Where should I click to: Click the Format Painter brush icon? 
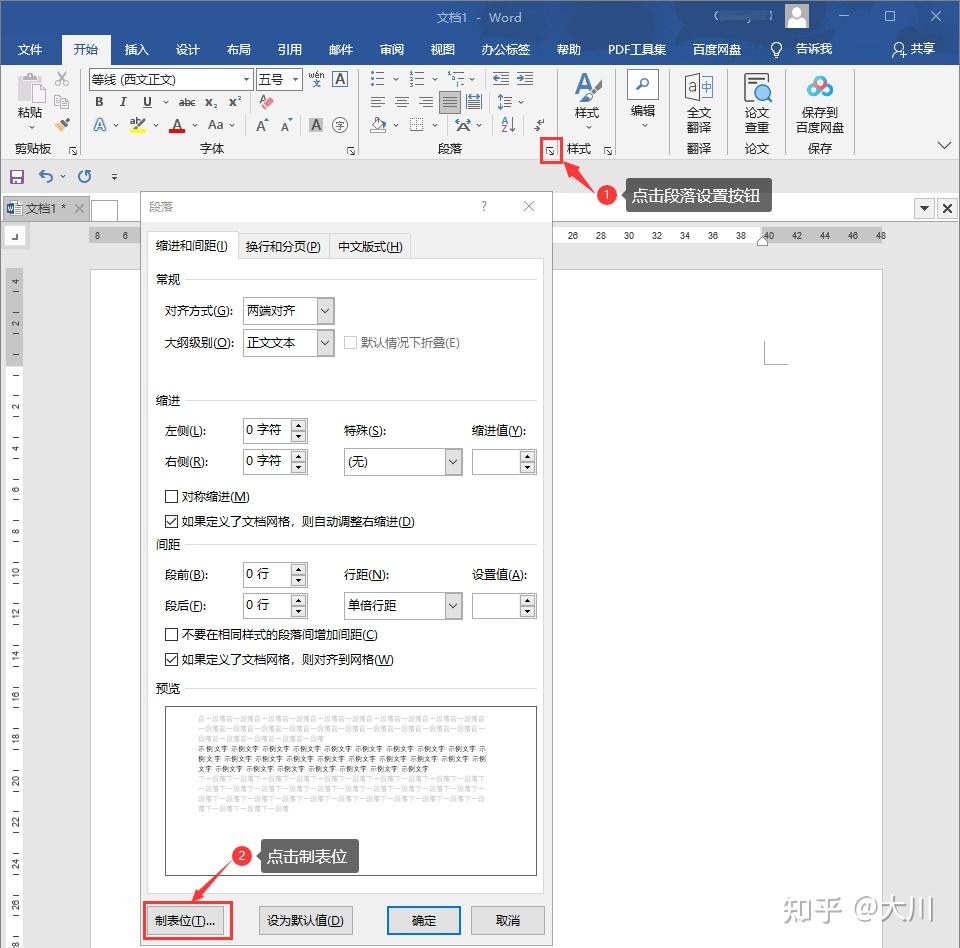click(62, 124)
